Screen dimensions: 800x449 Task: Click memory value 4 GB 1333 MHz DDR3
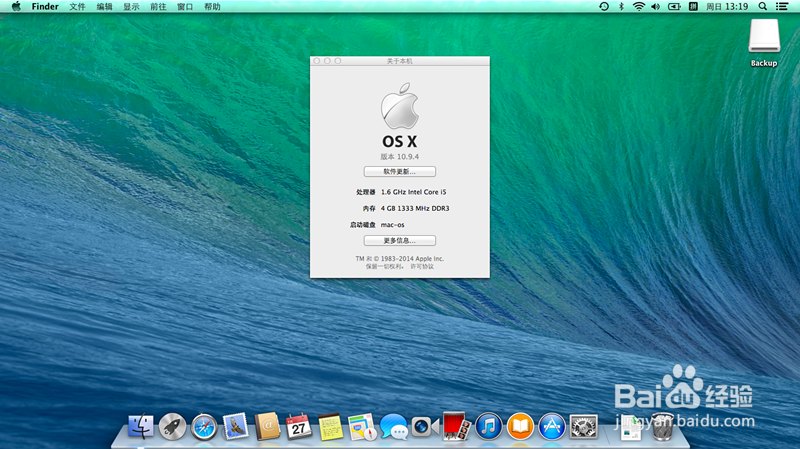(415, 208)
